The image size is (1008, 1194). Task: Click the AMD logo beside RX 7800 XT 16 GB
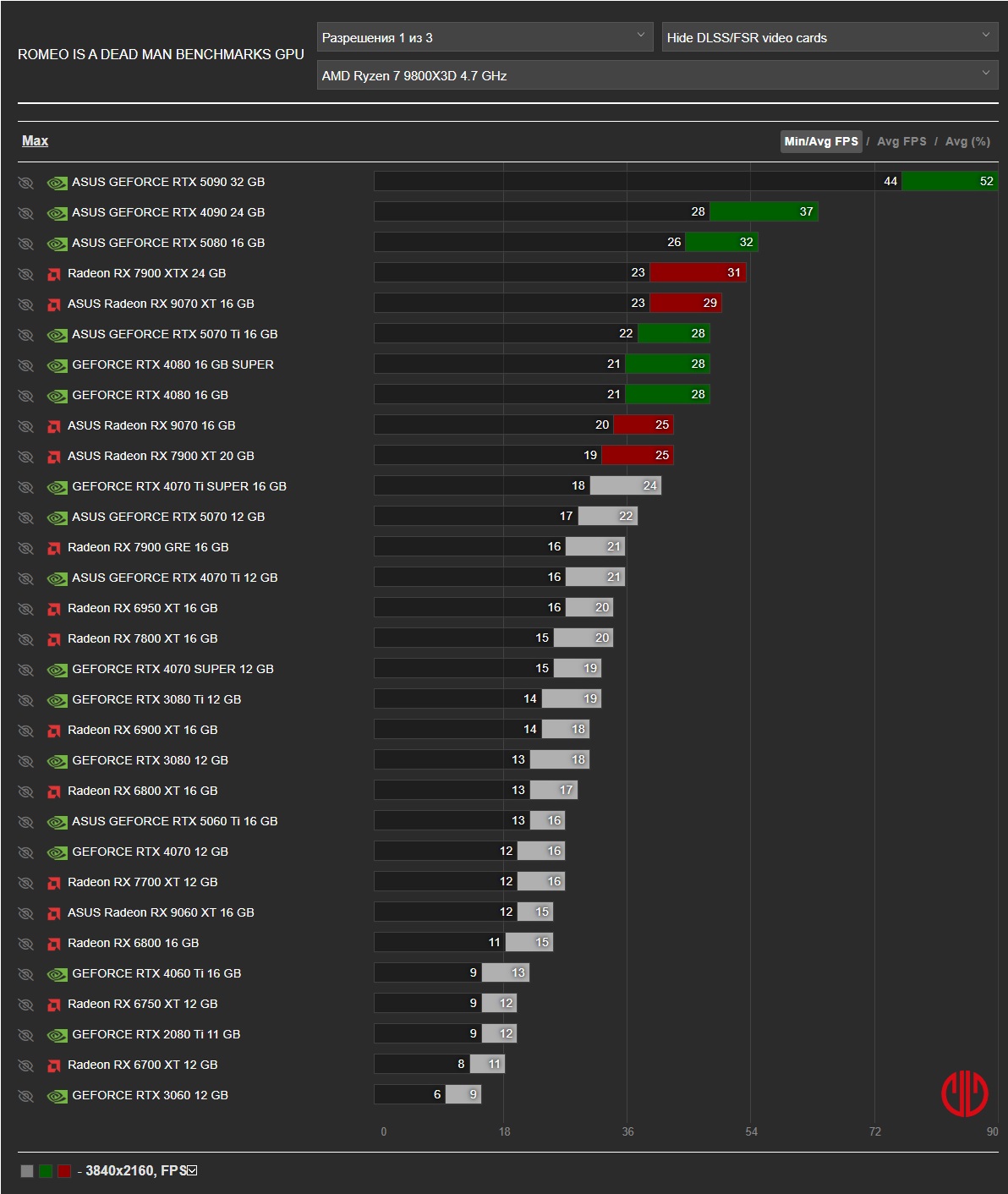pyautogui.click(x=54, y=639)
